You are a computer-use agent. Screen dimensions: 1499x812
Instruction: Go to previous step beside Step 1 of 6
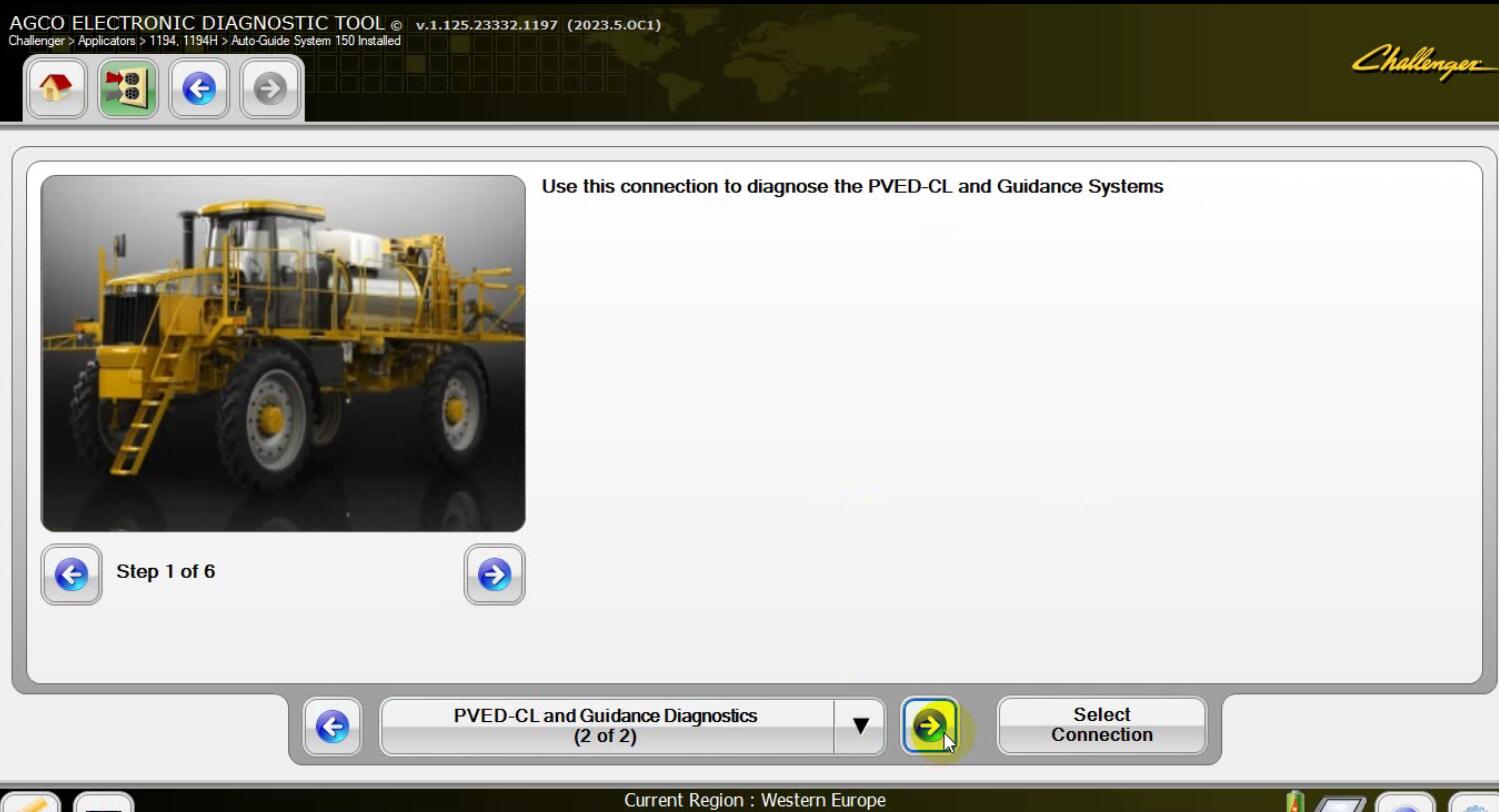(71, 574)
